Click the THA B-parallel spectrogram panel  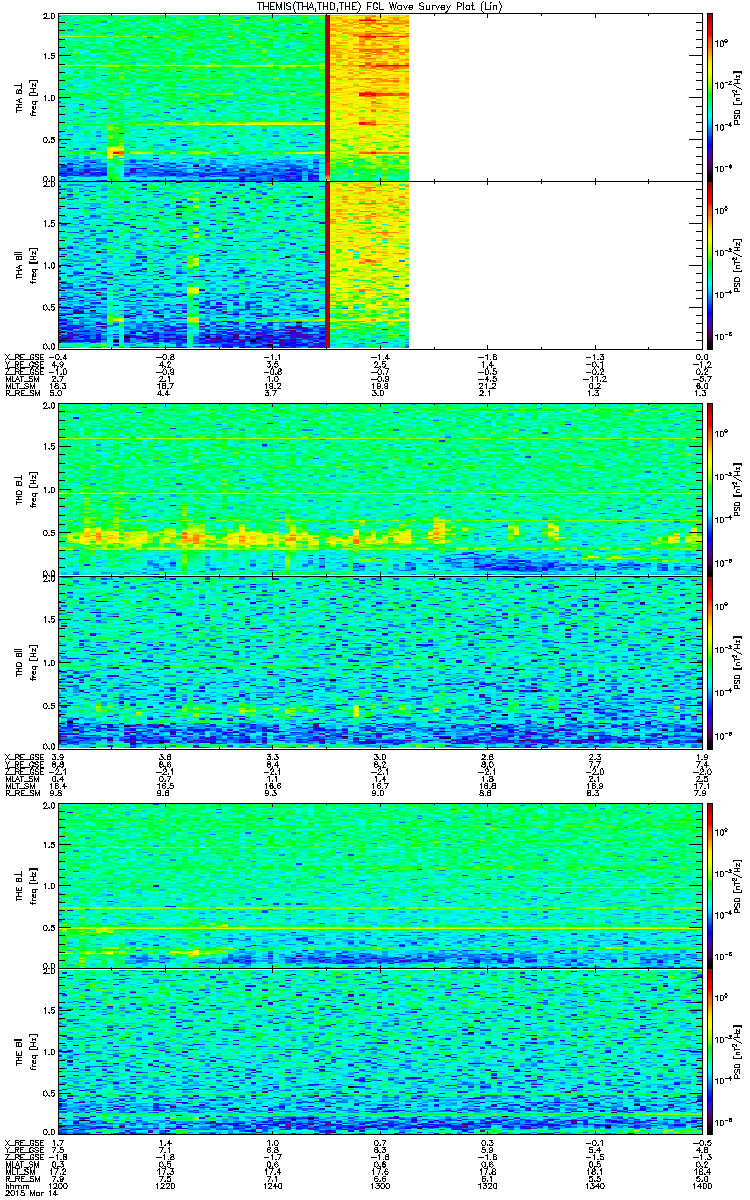tap(380, 263)
